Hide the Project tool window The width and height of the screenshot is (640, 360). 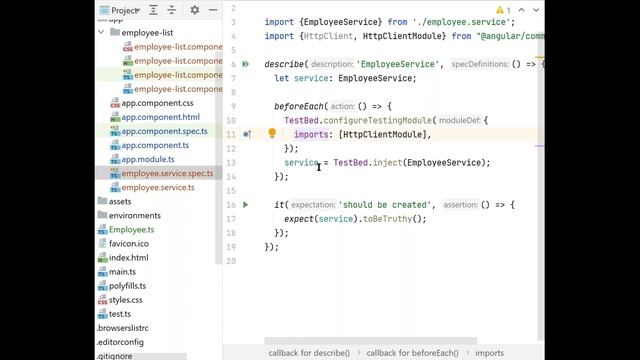(x=213, y=10)
